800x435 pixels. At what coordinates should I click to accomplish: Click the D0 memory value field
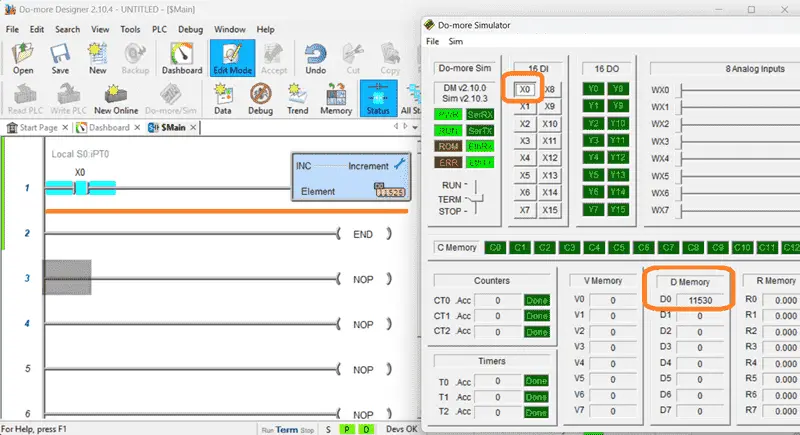point(700,300)
